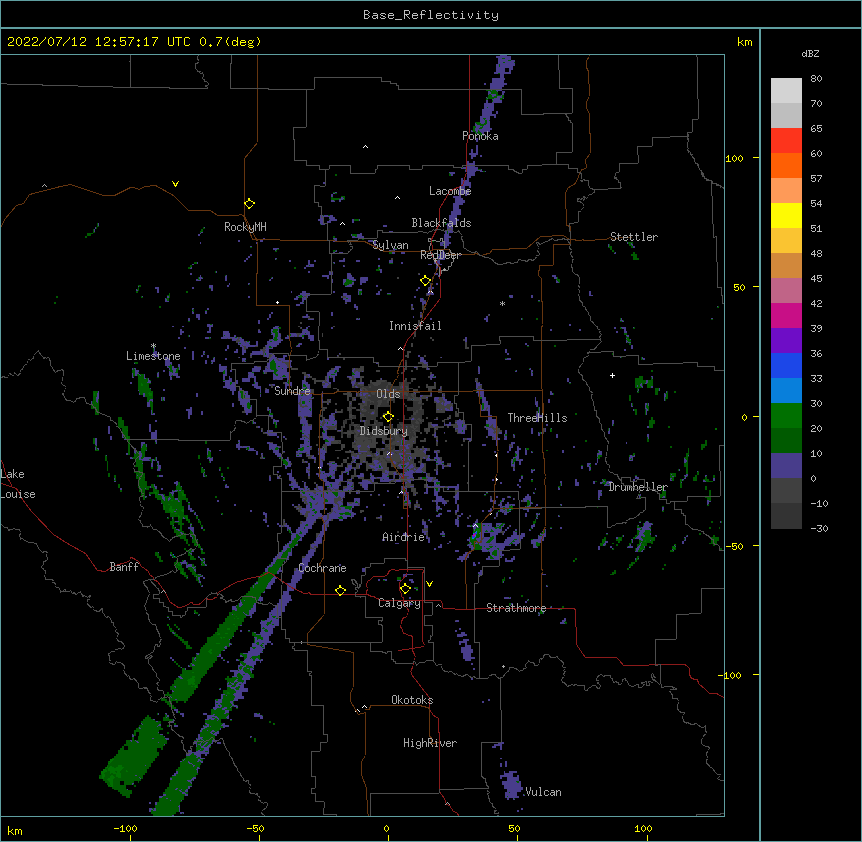The image size is (862, 842).
Task: Click the yellow radar marker near Olds
Action: [388, 416]
